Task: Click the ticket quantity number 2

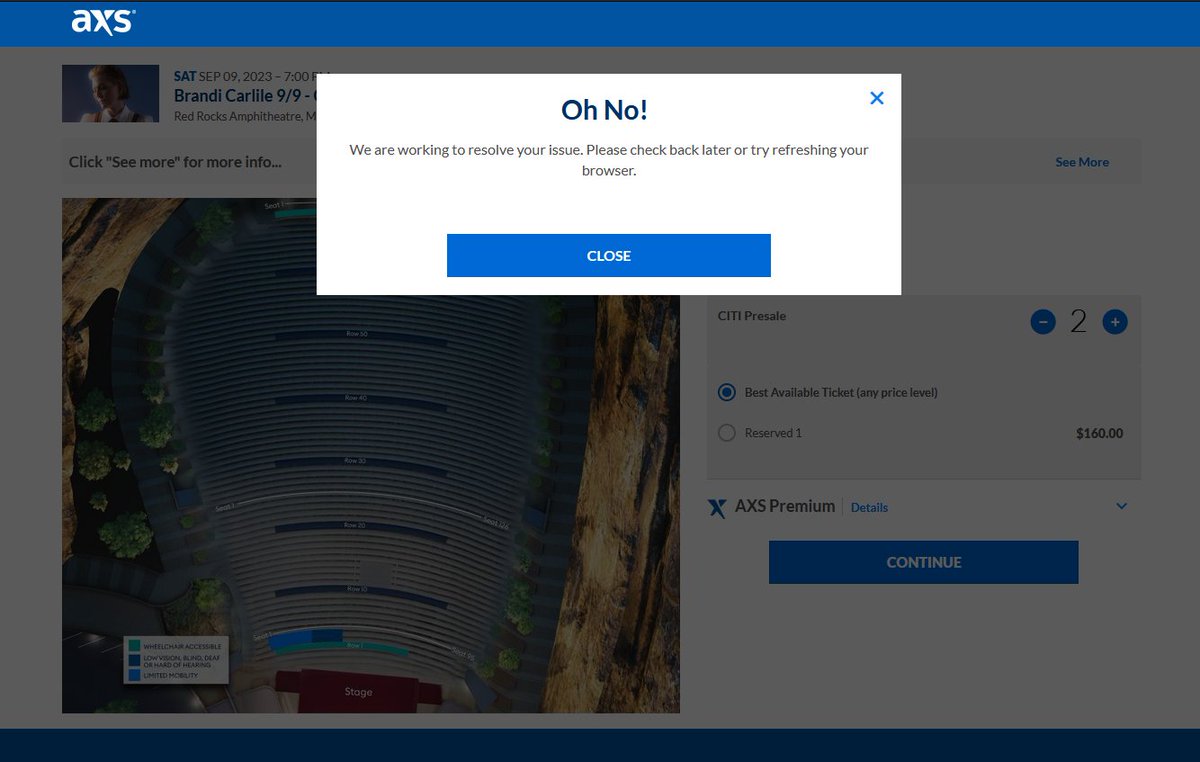Action: pos(1078,321)
